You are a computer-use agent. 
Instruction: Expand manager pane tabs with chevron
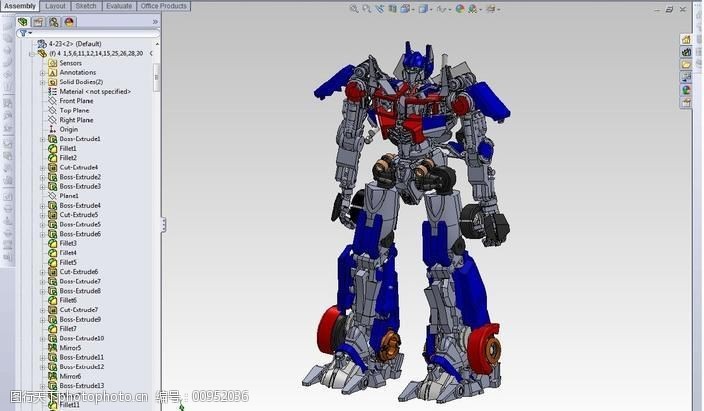pos(155,22)
